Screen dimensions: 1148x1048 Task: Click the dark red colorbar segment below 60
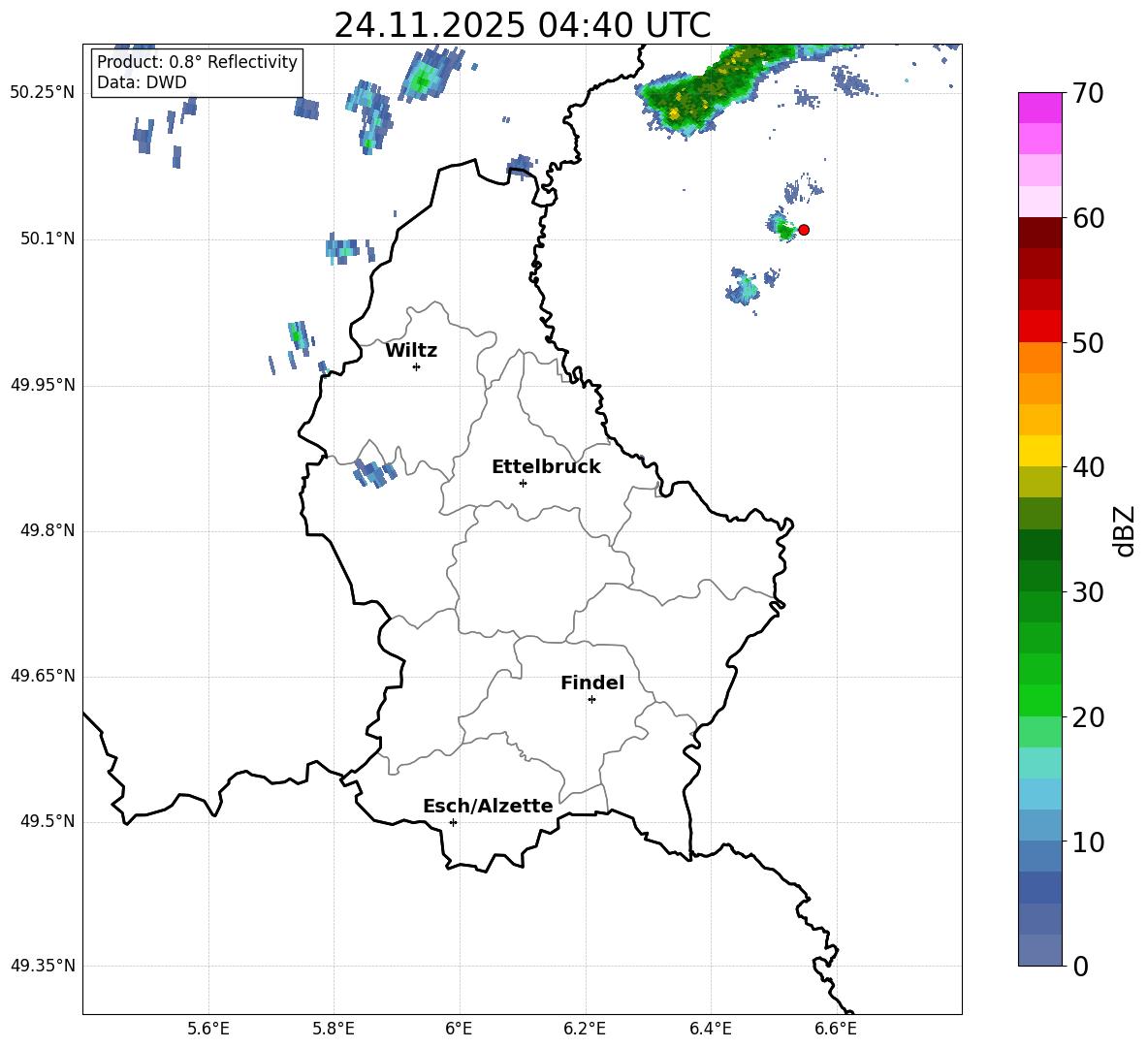(1039, 233)
